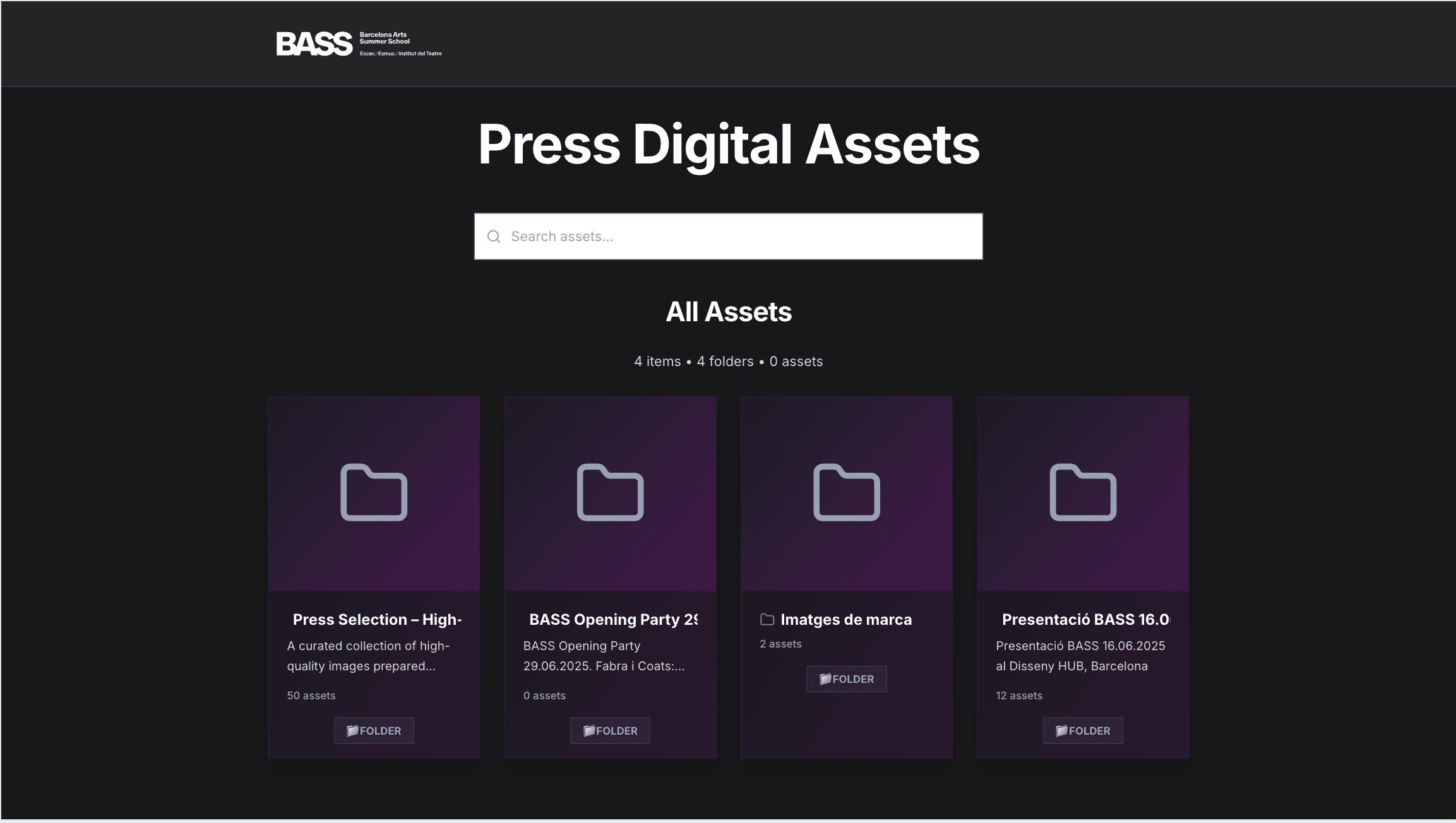Click FOLDER badge on BASS Opening Party card
1456x823 pixels.
tap(610, 731)
